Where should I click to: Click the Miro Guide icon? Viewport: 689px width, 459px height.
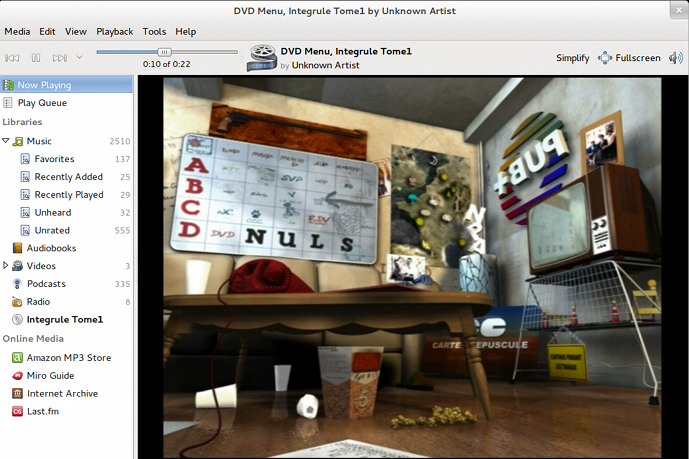coord(17,376)
